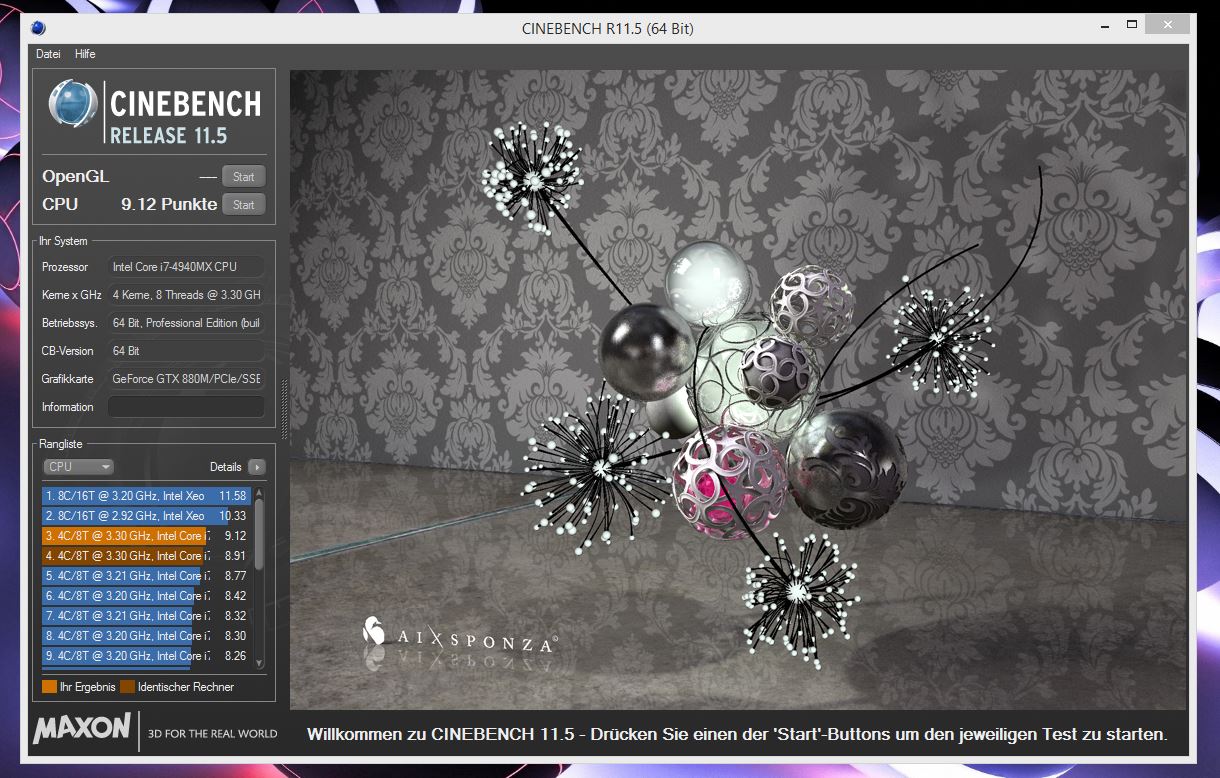Click the ranking list scrollbar thumb
The height and width of the screenshot is (778, 1220).
pos(260,535)
